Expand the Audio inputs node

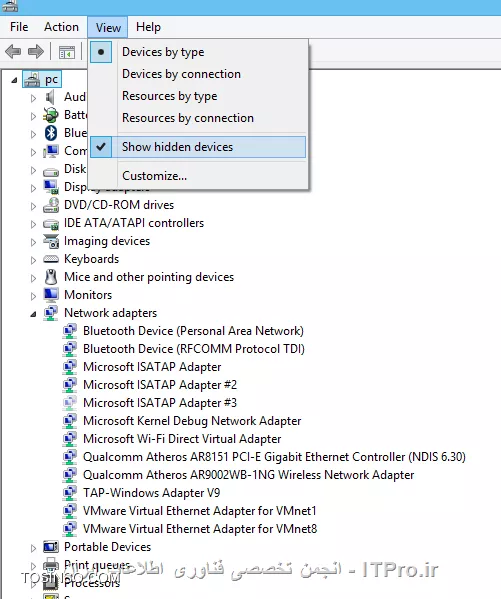(x=33, y=99)
